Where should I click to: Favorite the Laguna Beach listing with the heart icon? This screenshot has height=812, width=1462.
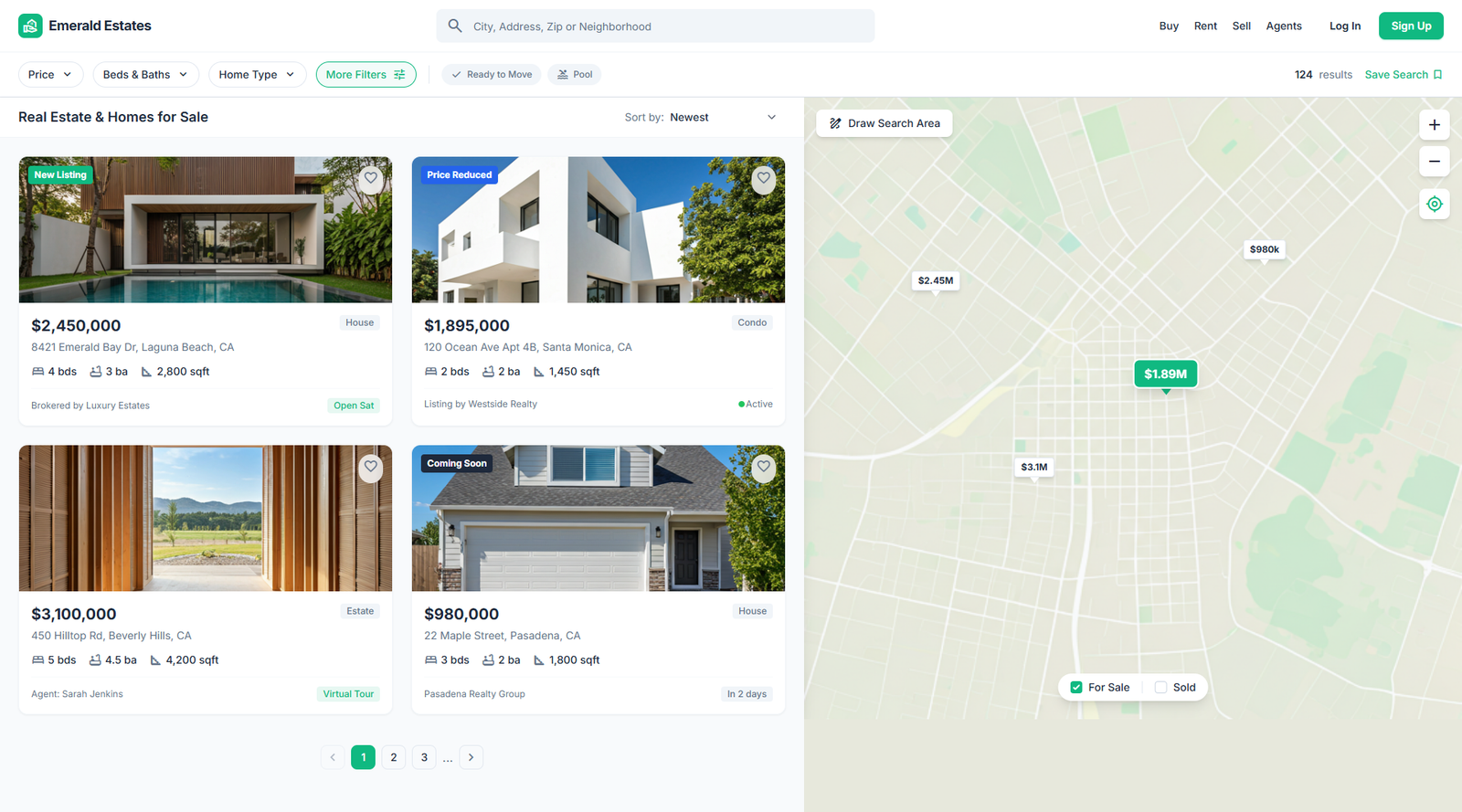pyautogui.click(x=370, y=178)
